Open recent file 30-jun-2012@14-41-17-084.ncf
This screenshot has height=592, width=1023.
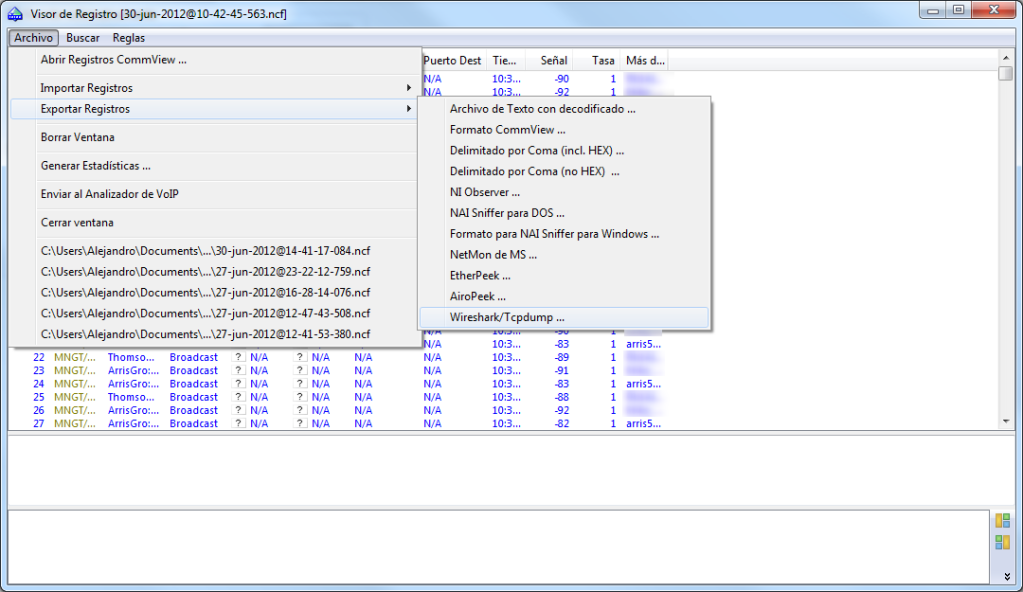pyautogui.click(x=215, y=251)
